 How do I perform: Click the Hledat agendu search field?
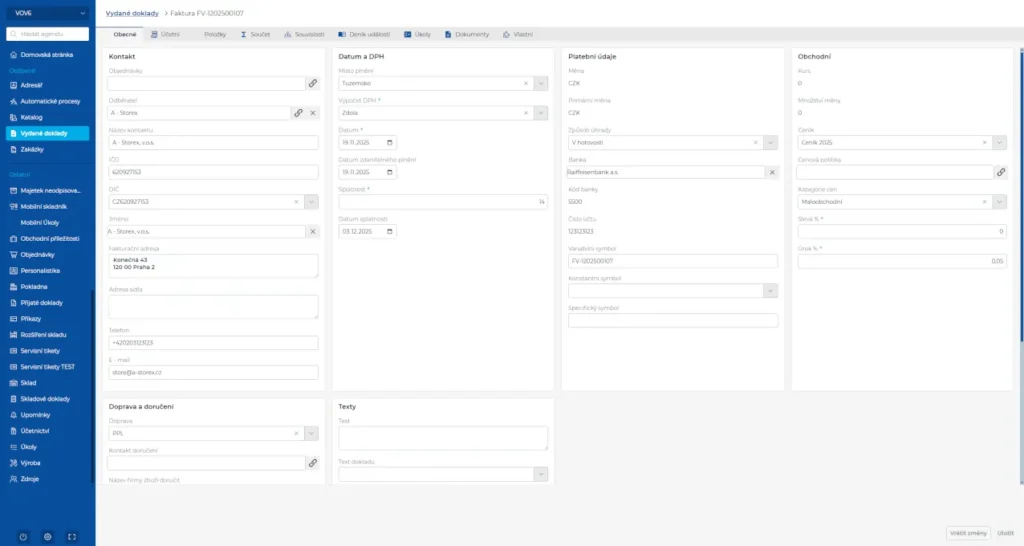point(52,34)
